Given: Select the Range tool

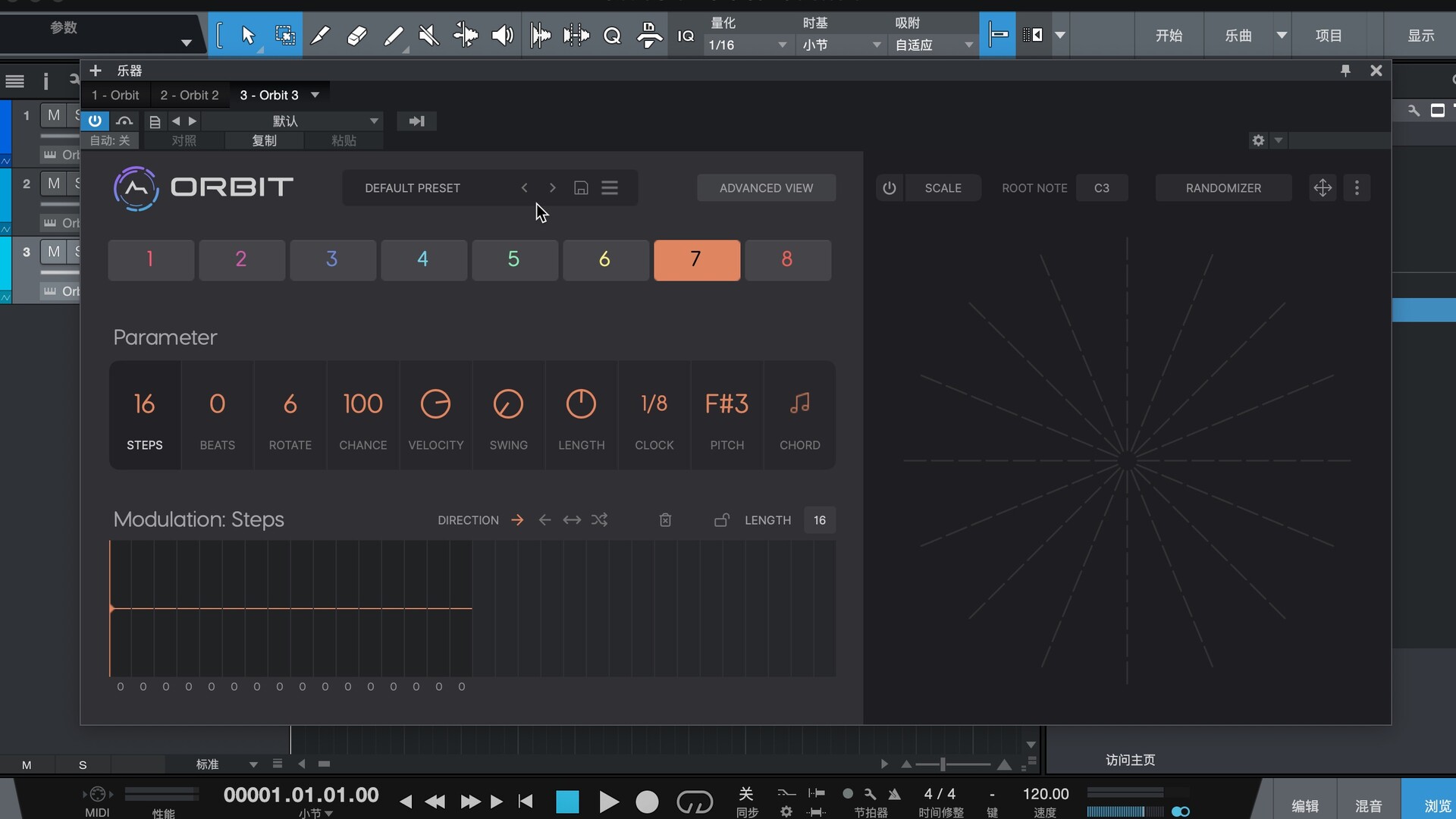Looking at the screenshot, I should point(285,36).
